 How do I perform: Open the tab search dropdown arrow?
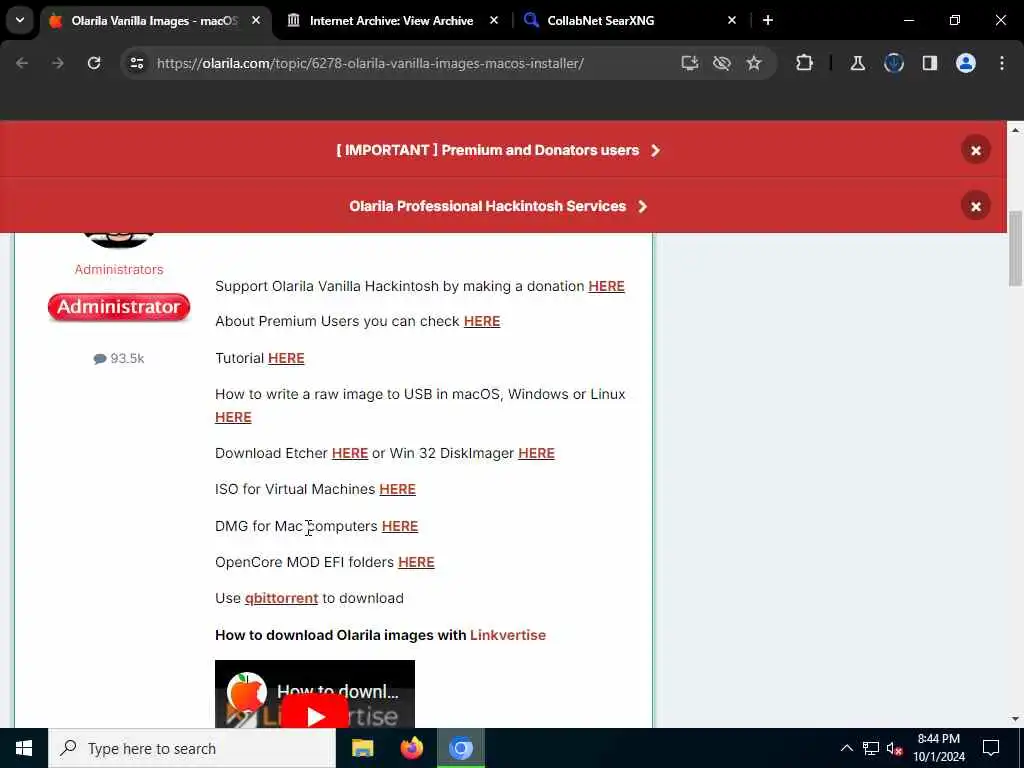click(x=20, y=20)
